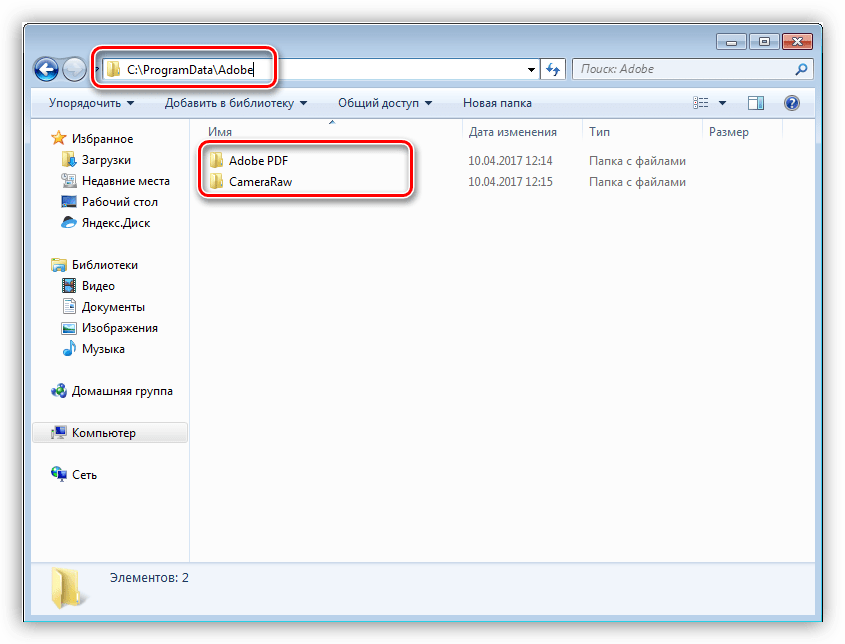Click the large folder icon in details pane
This screenshot has width=845, height=644.
coord(67,587)
